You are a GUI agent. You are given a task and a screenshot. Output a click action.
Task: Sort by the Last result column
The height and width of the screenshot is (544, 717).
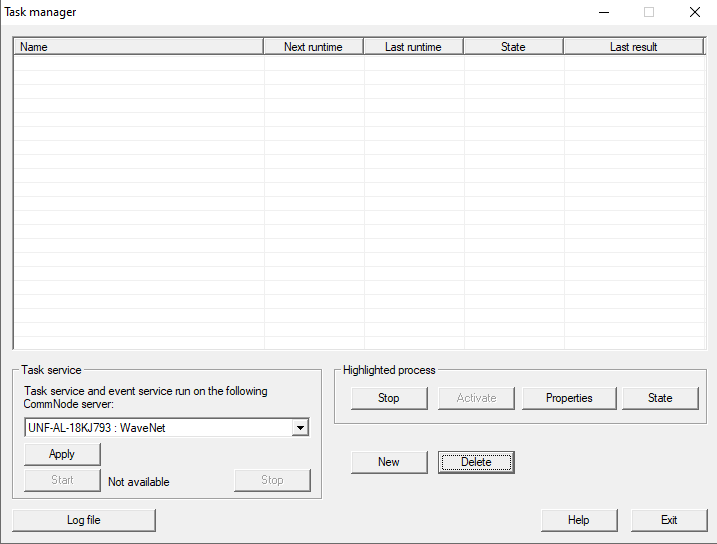634,47
